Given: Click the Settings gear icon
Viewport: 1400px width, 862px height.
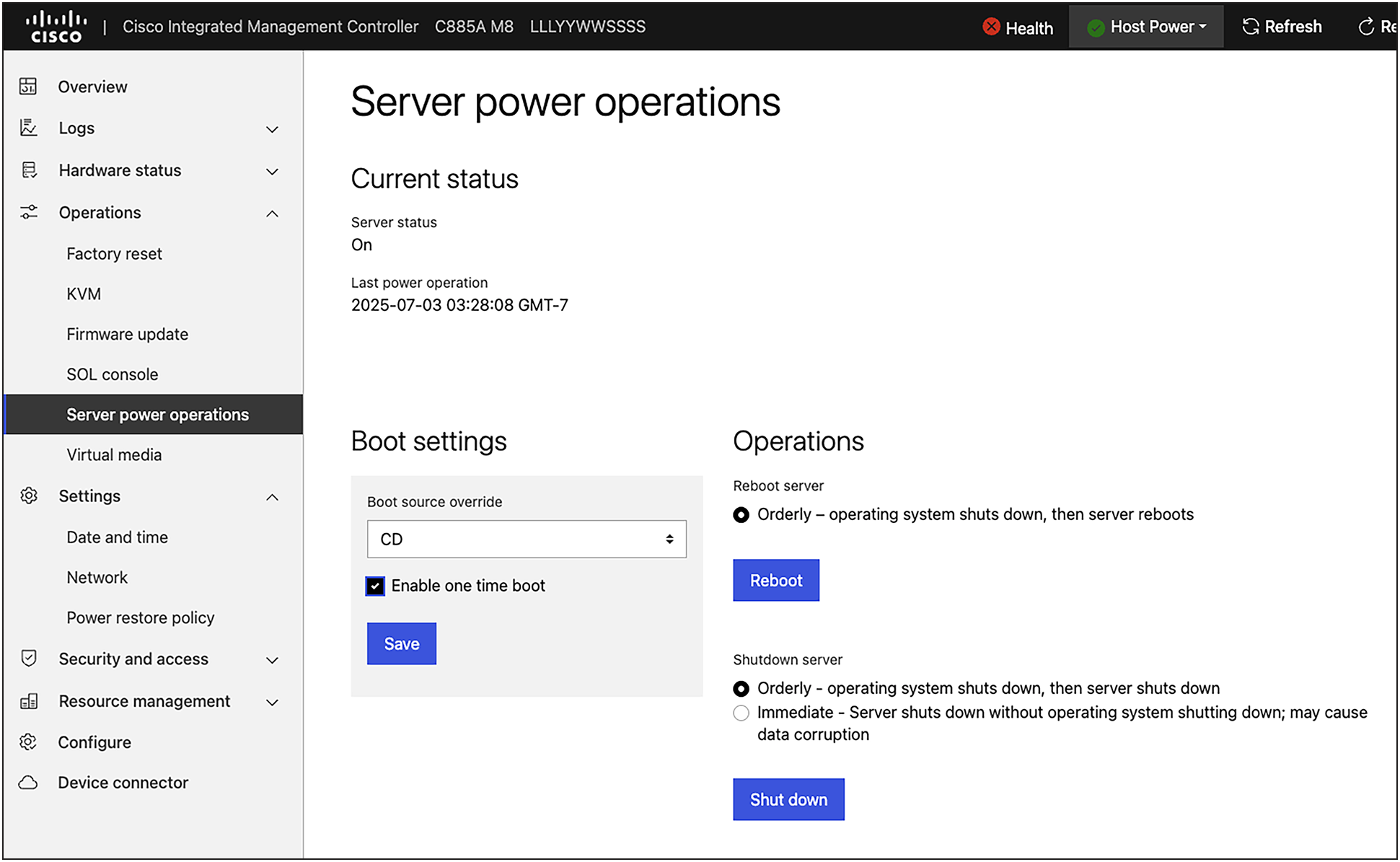Looking at the screenshot, I should coord(28,496).
